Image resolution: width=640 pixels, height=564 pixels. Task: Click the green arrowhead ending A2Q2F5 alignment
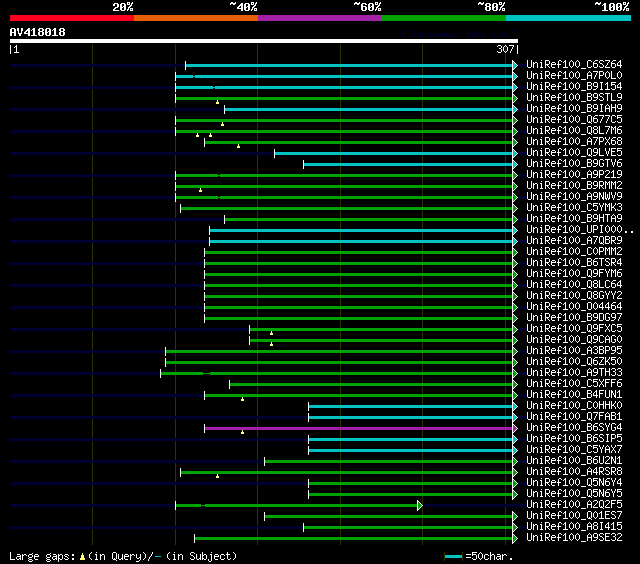[x=420, y=506]
